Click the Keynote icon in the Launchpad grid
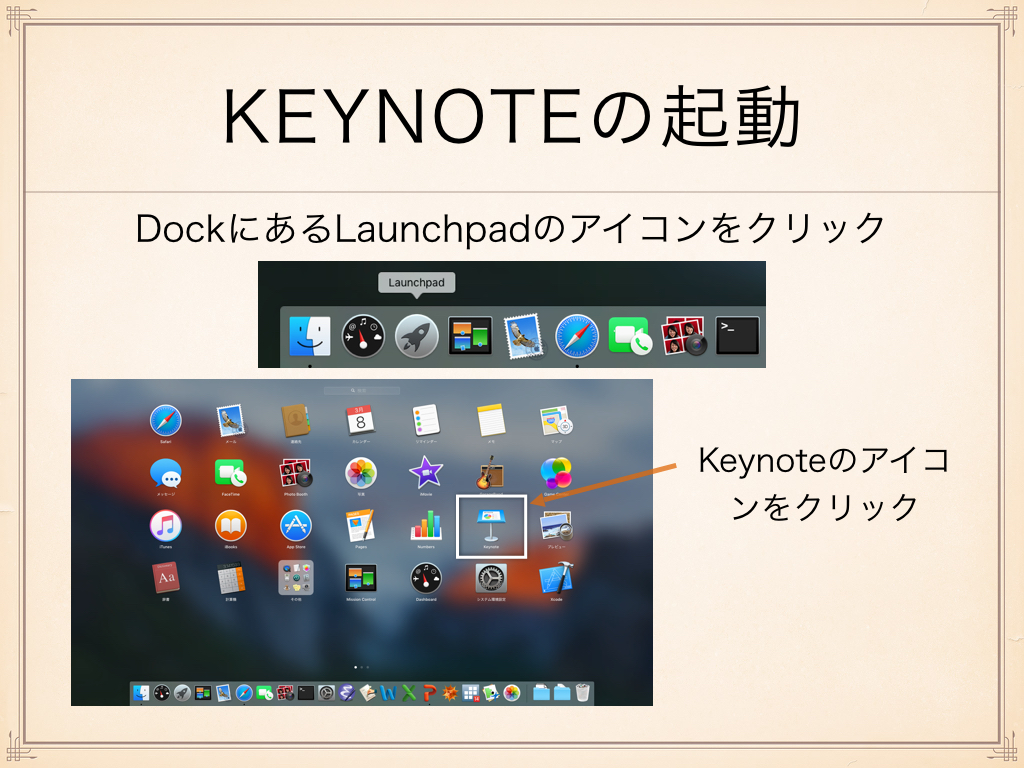The width and height of the screenshot is (1024, 768). (491, 526)
